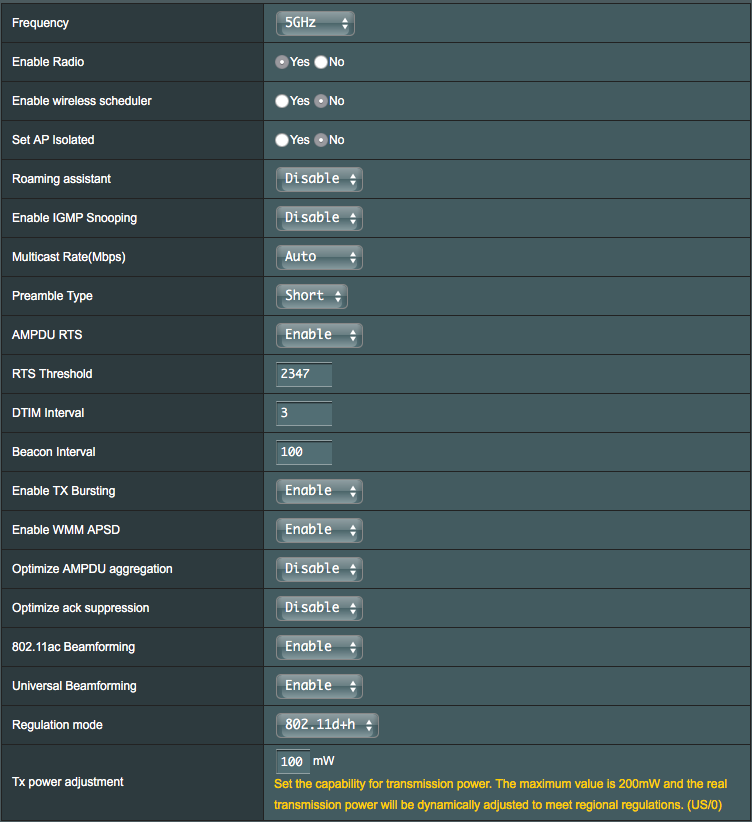Open the AMPDU RTS dropdown
The height and width of the screenshot is (822, 752).
[319, 335]
